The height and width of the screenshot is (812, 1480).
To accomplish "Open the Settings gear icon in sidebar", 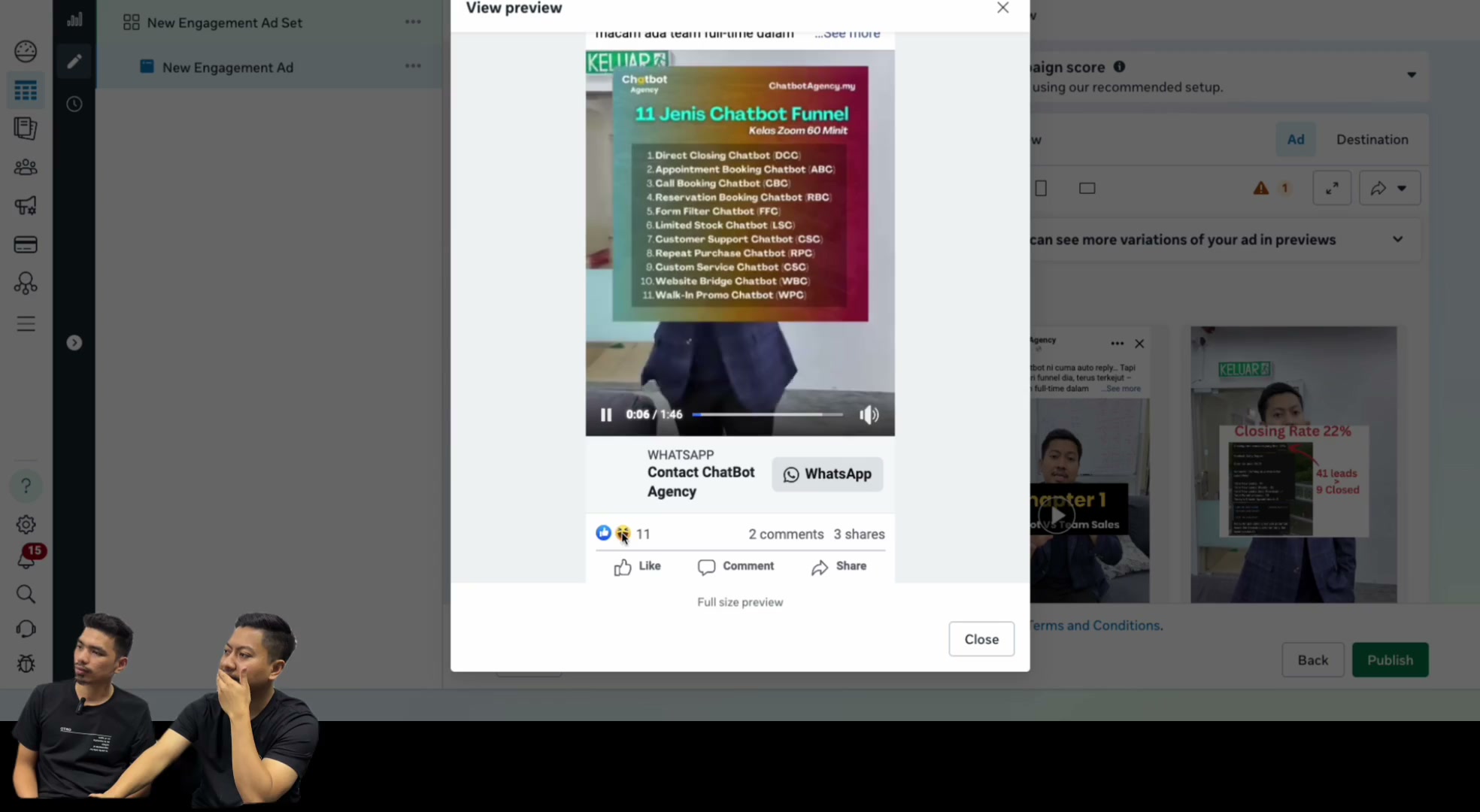I will [26, 525].
